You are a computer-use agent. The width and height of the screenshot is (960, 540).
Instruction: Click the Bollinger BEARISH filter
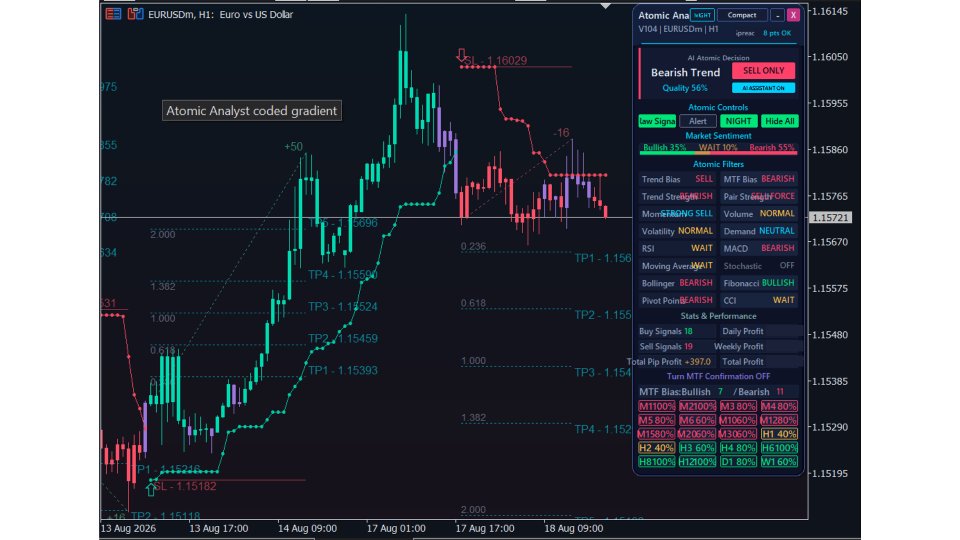point(677,283)
